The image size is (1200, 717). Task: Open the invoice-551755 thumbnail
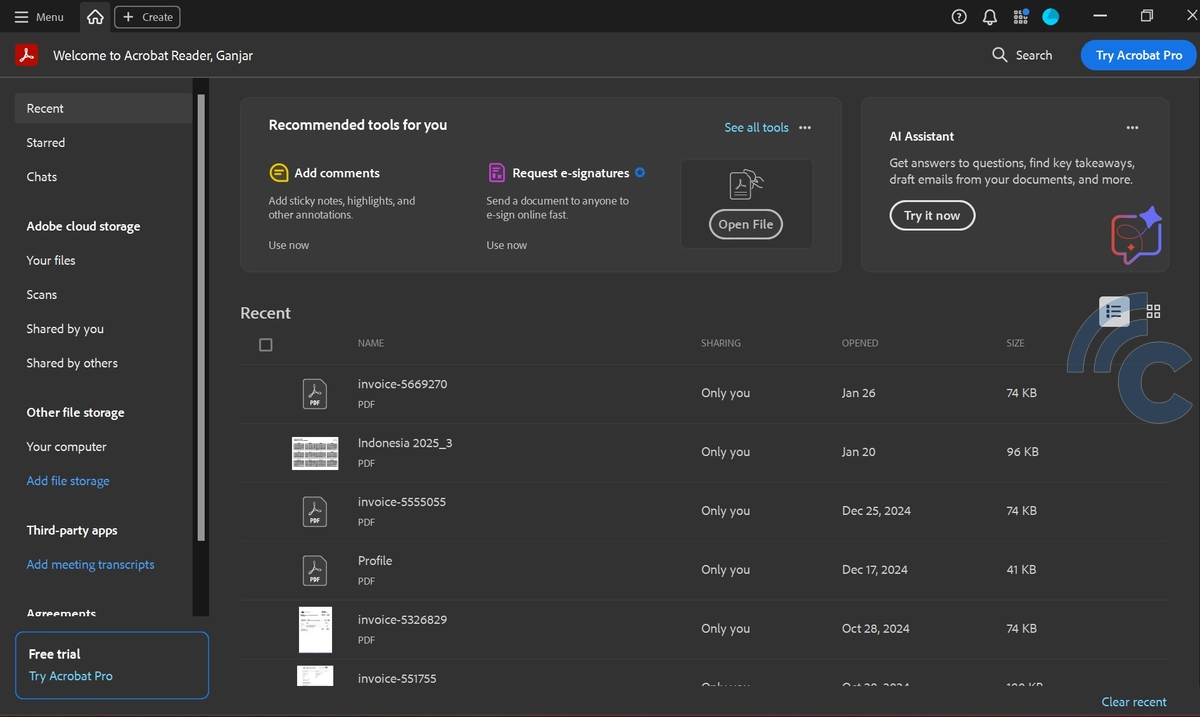(315, 676)
